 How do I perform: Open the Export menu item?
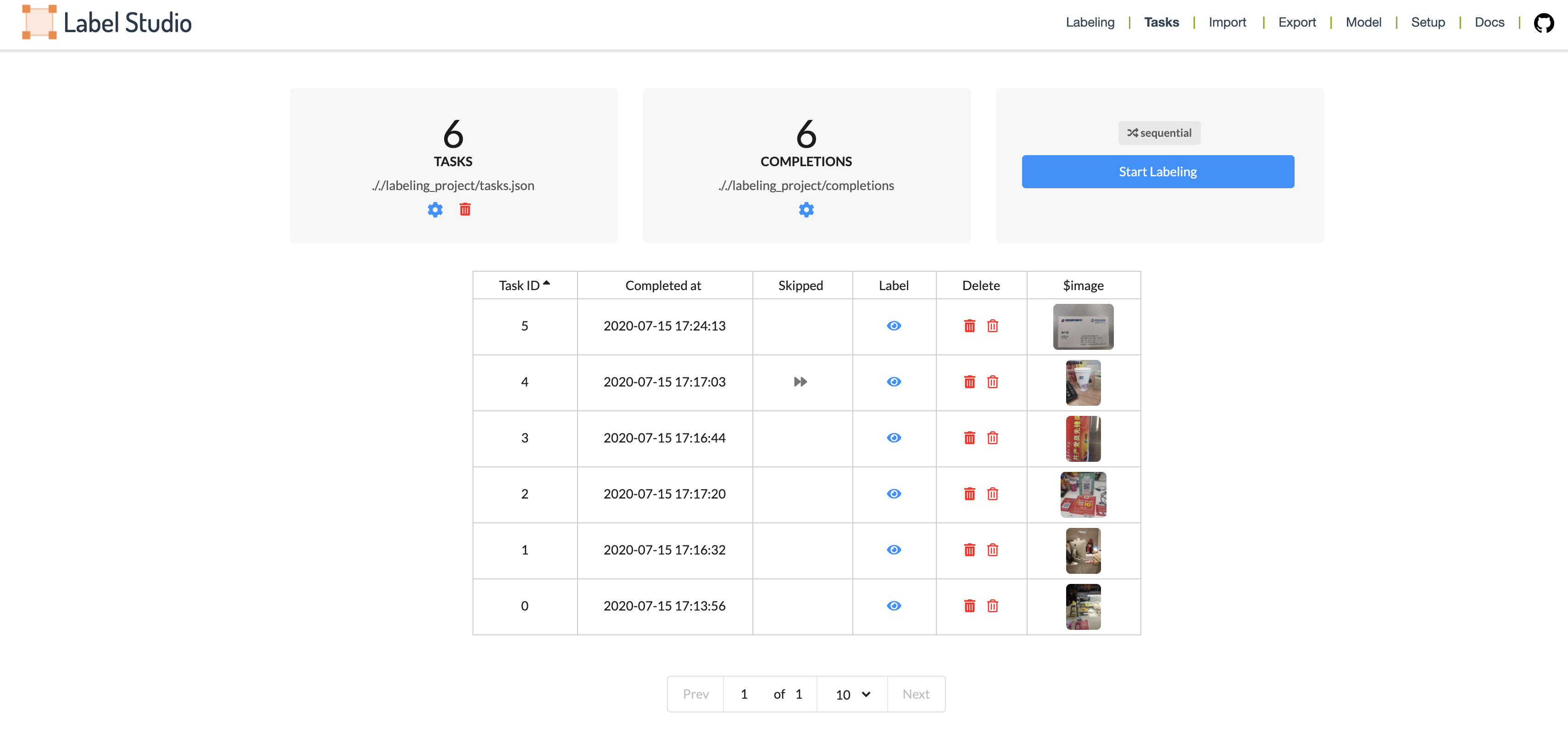[1296, 22]
